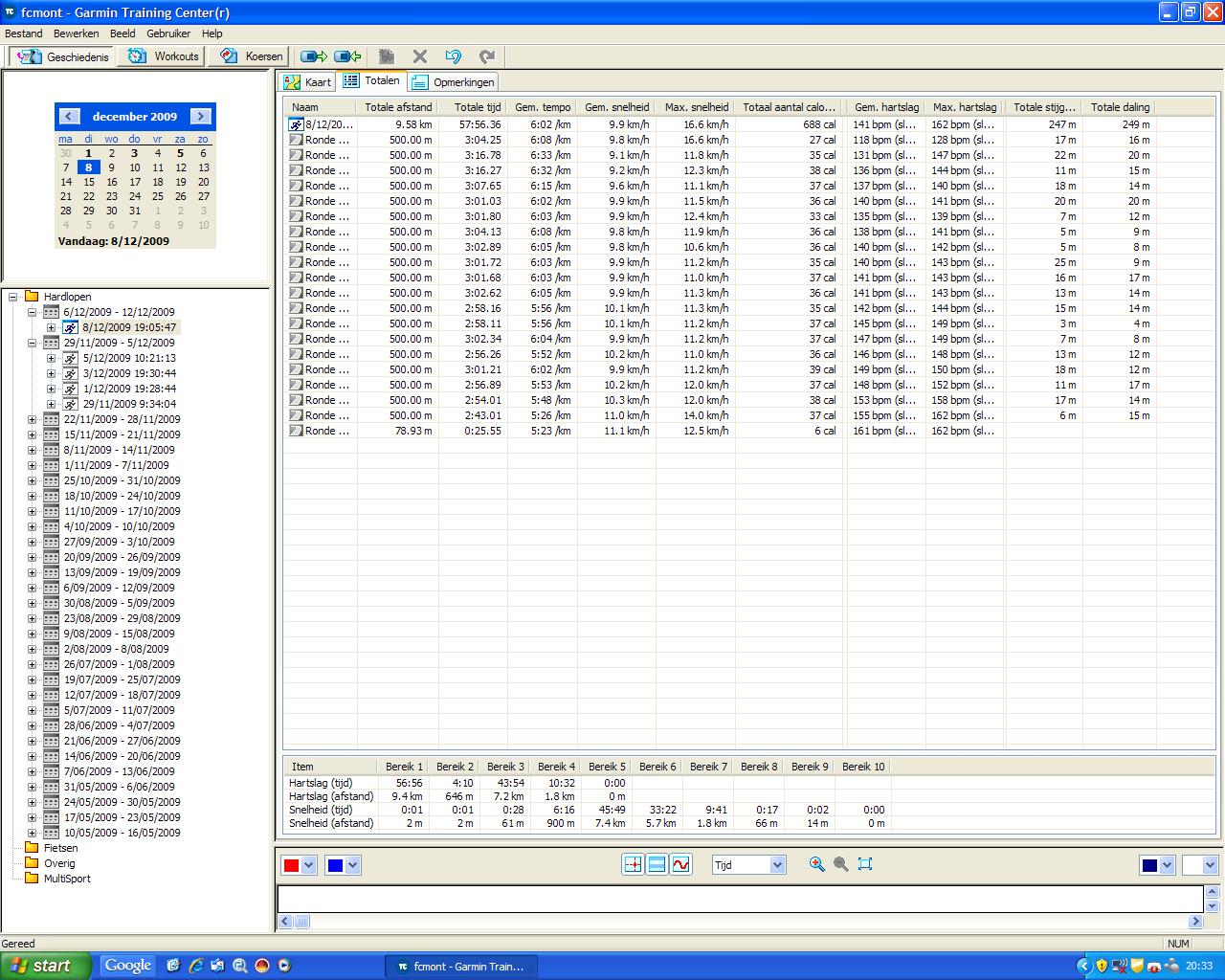1225x980 pixels.
Task: Click the fcmont Garmin Training taskbar button
Action: pos(461,967)
